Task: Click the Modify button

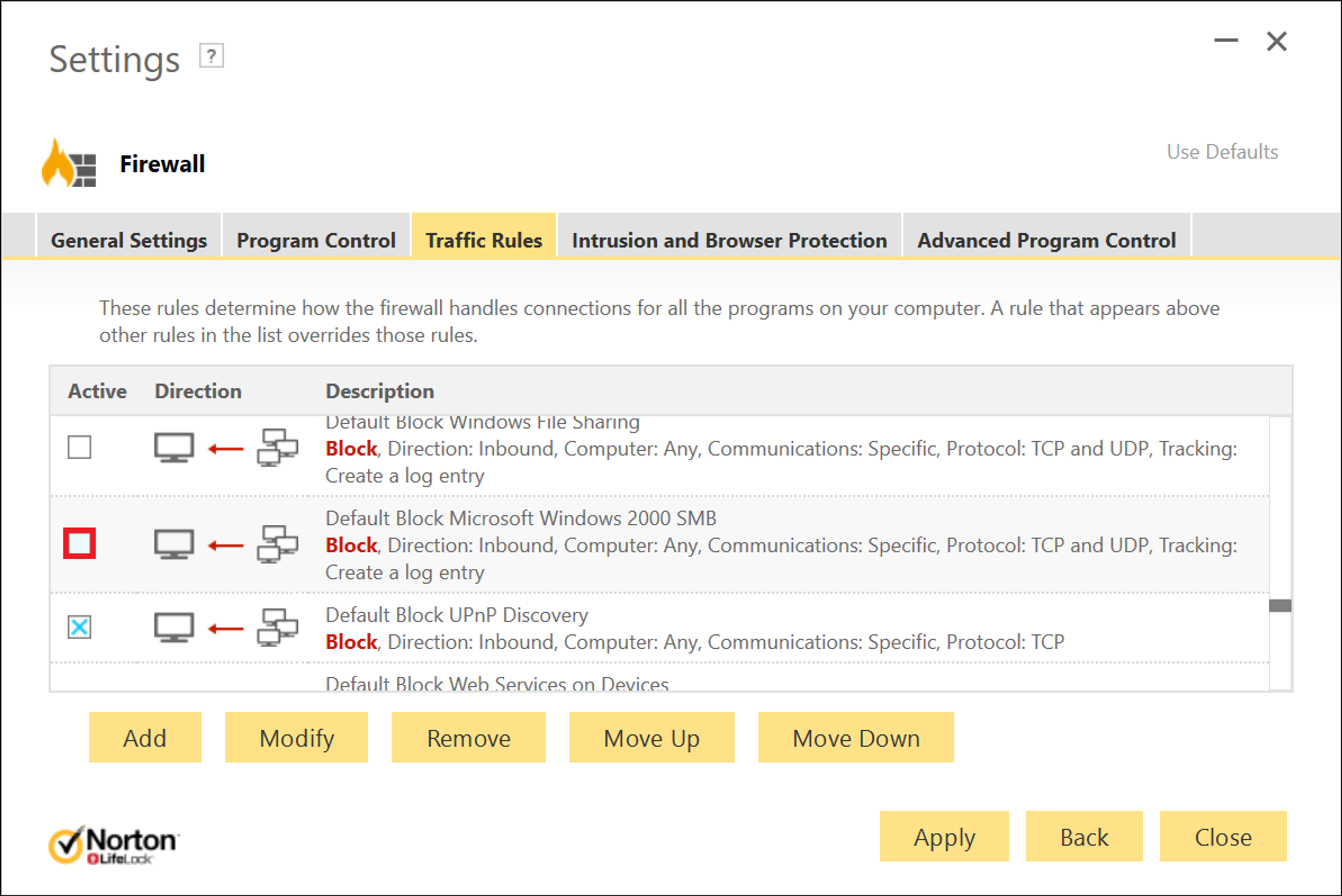Action: click(x=297, y=738)
